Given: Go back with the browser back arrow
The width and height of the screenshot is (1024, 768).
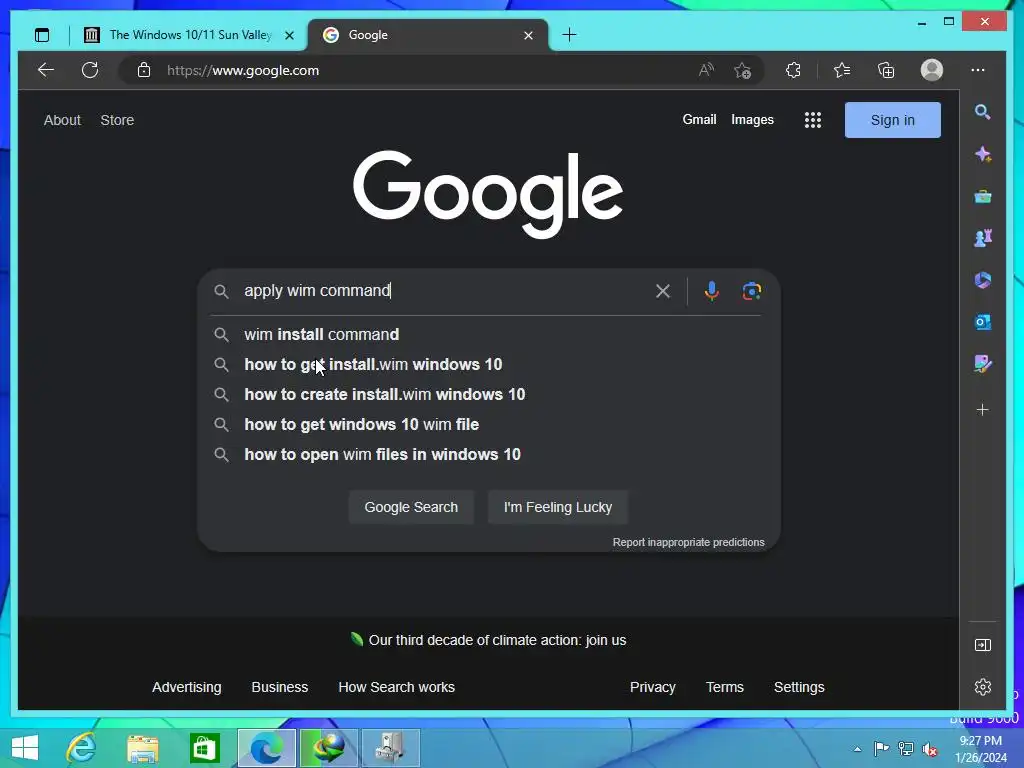Looking at the screenshot, I should pos(46,70).
